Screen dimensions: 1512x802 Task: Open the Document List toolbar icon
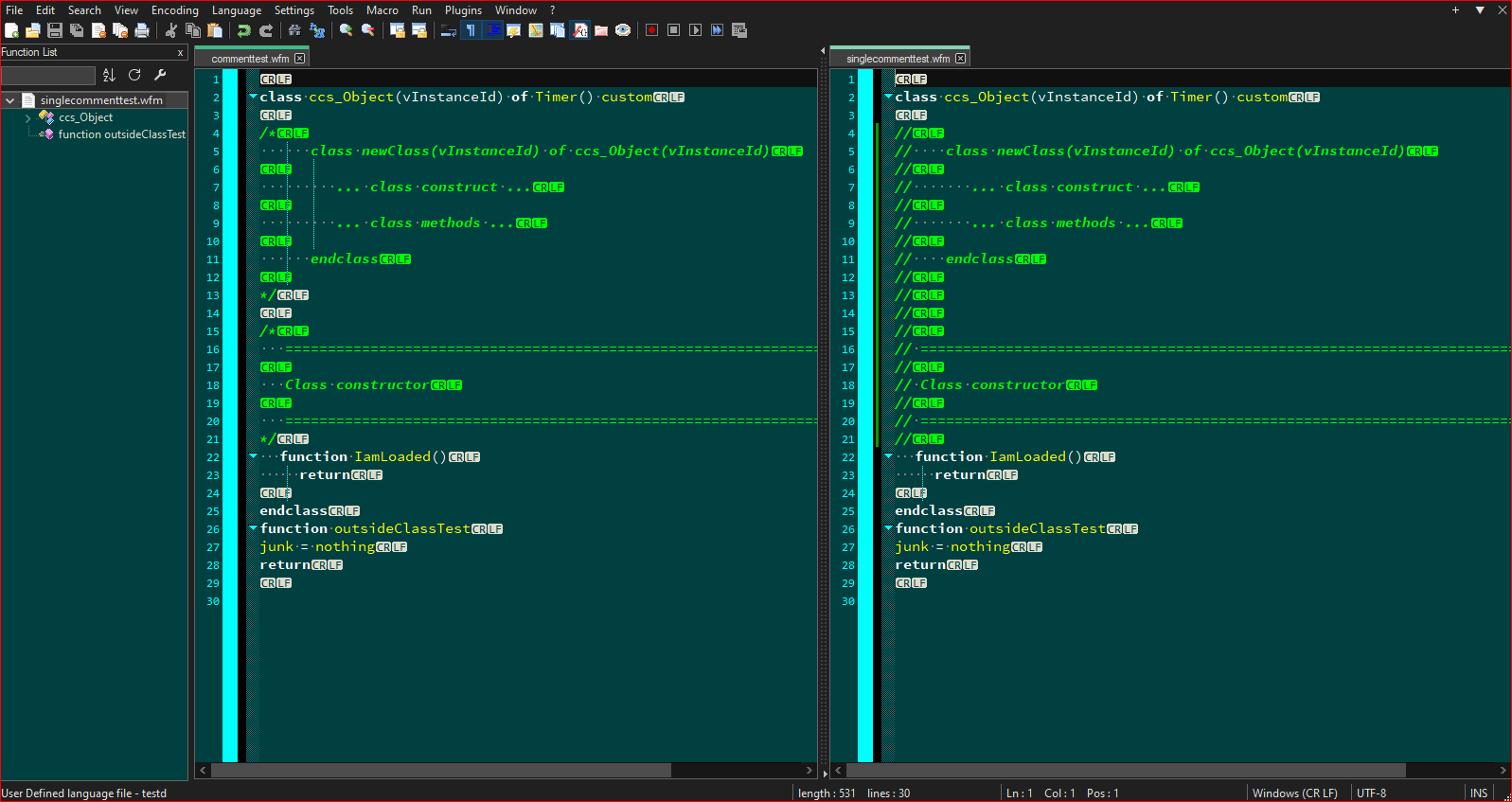point(558,30)
